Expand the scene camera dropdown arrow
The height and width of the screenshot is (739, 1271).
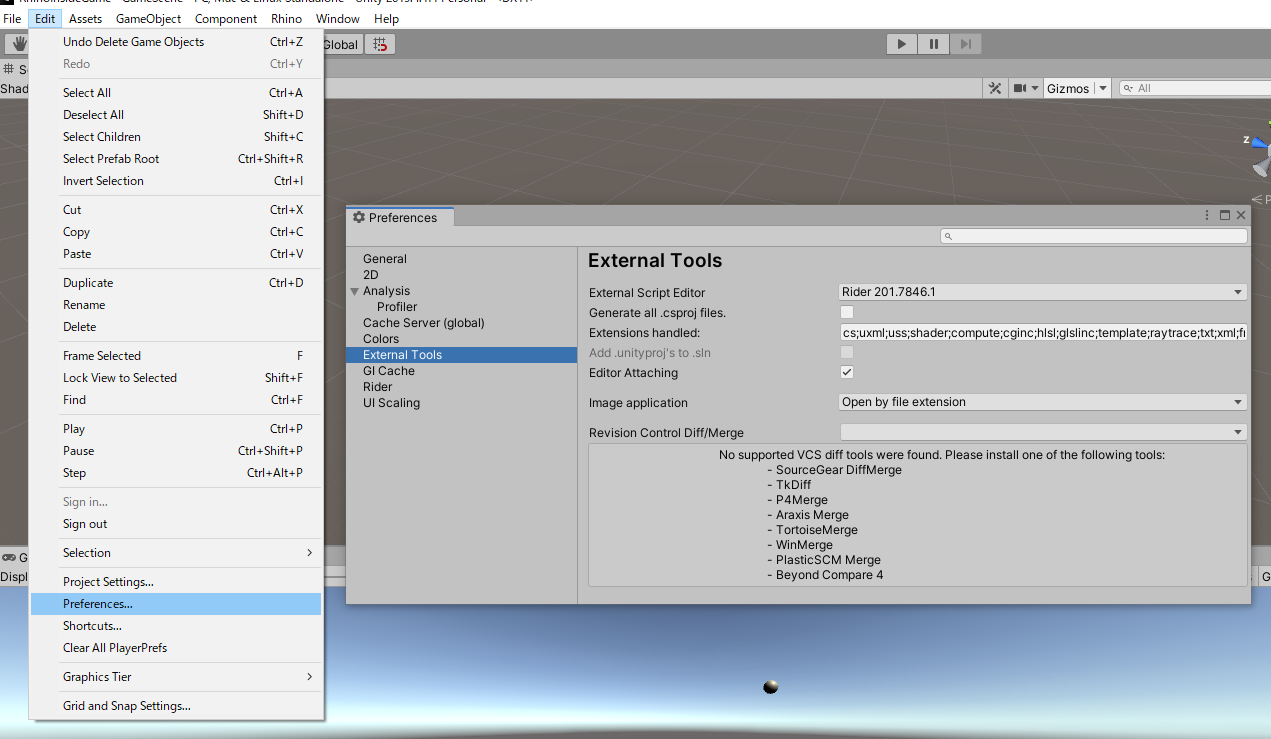coord(1035,88)
